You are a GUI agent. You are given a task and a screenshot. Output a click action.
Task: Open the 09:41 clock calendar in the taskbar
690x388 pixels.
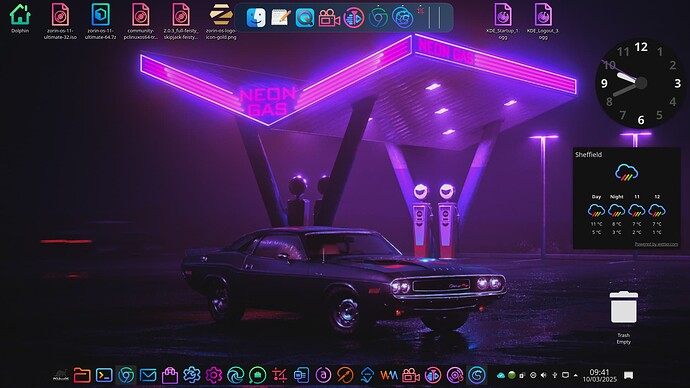pos(599,375)
